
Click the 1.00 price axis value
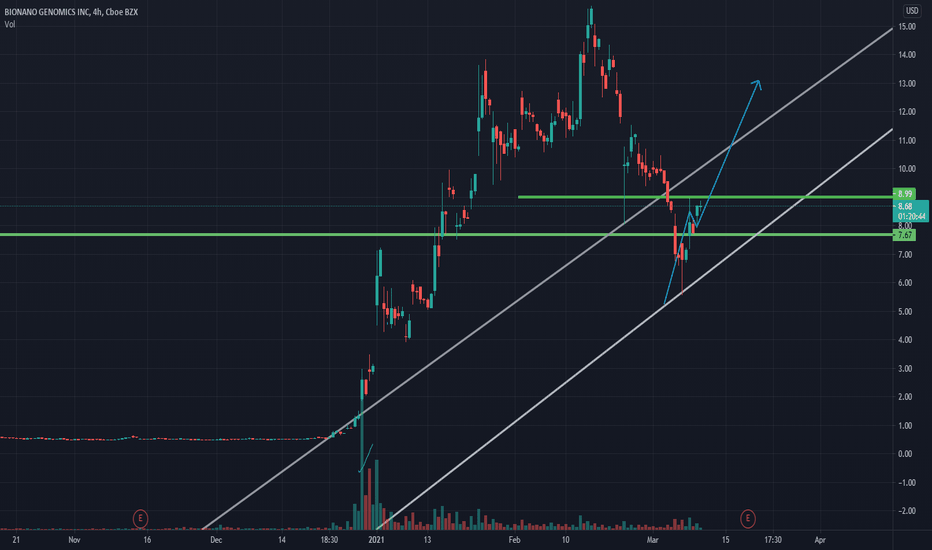click(905, 426)
